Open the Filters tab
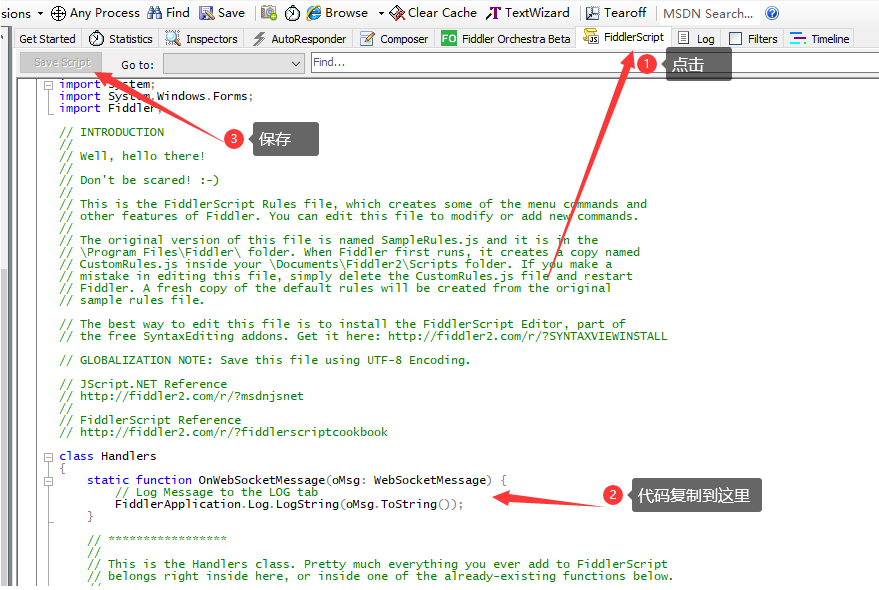879x590 pixels. point(753,39)
